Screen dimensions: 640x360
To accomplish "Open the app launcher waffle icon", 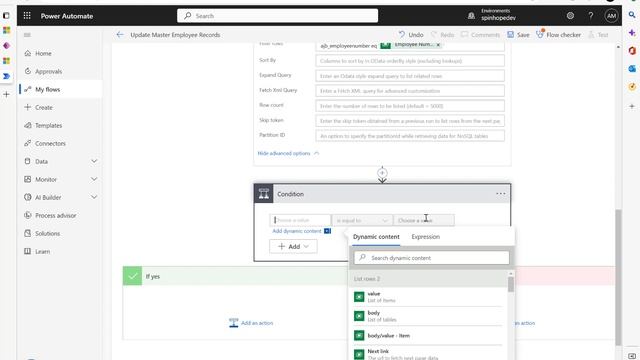I will (x=27, y=16).
